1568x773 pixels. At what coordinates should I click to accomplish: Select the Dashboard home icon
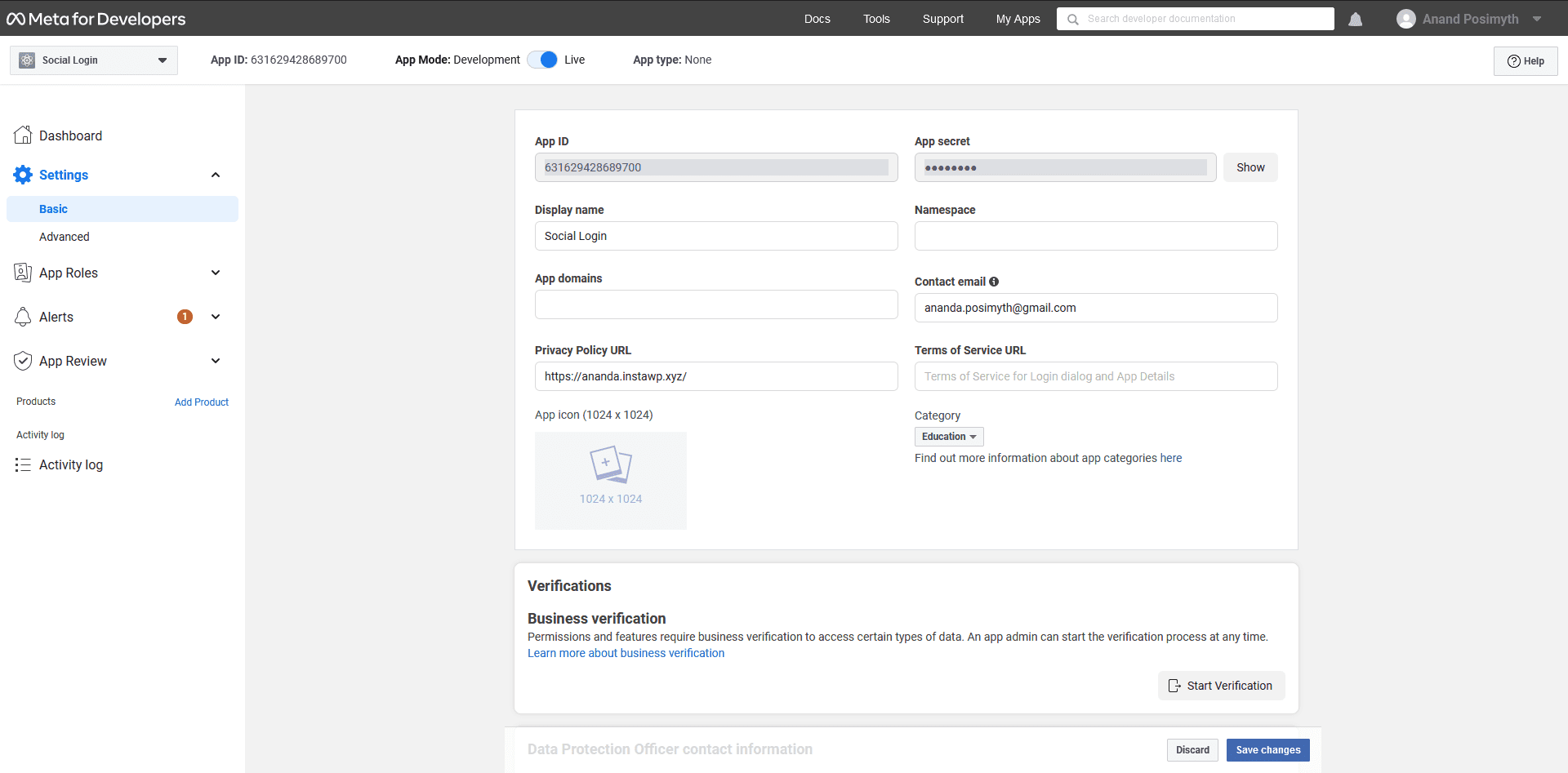(23, 135)
